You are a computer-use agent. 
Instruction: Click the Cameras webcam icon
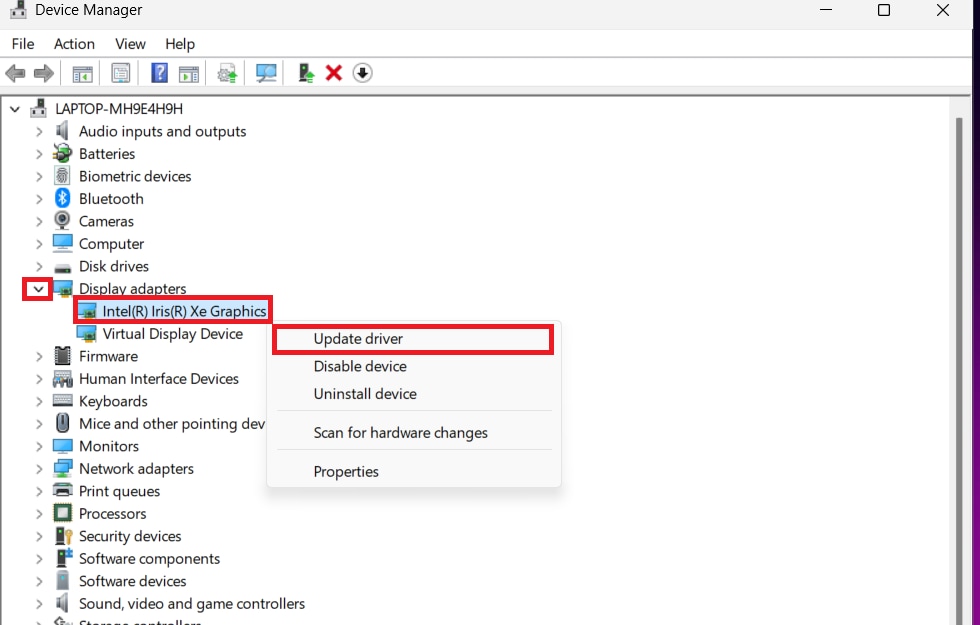coord(62,221)
